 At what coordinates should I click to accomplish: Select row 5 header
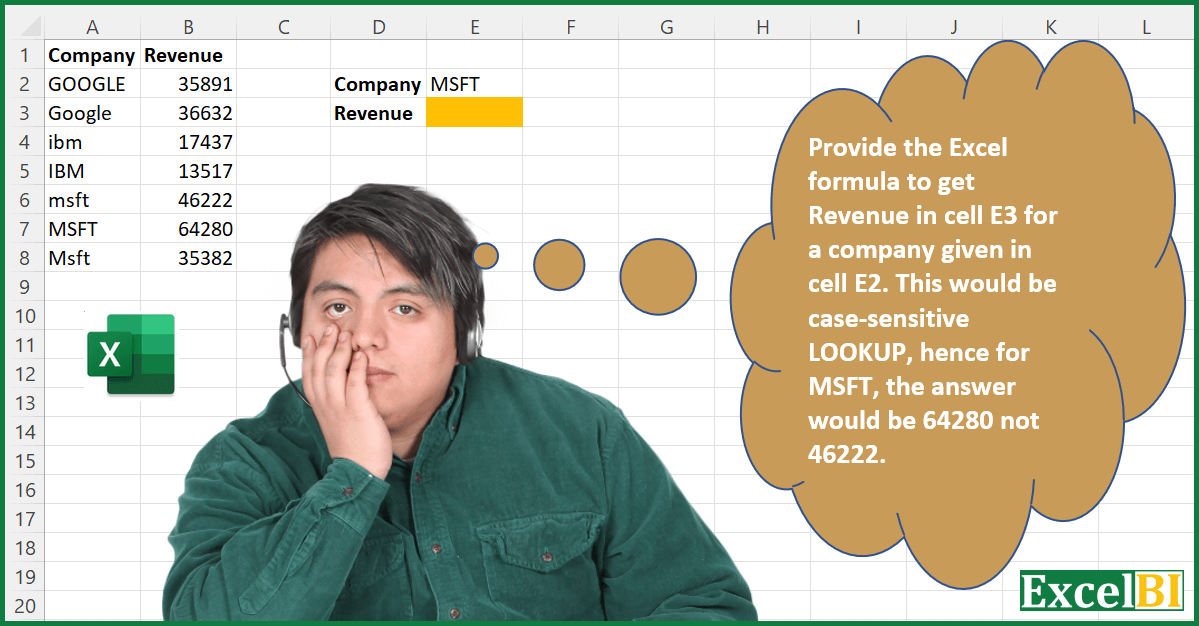point(24,170)
